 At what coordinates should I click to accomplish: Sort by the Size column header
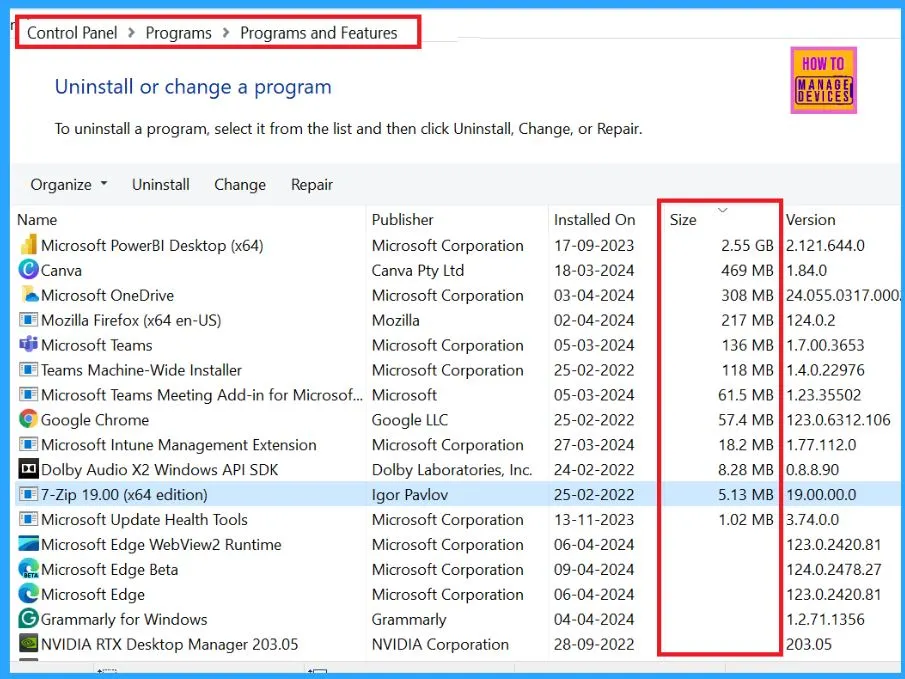683,219
